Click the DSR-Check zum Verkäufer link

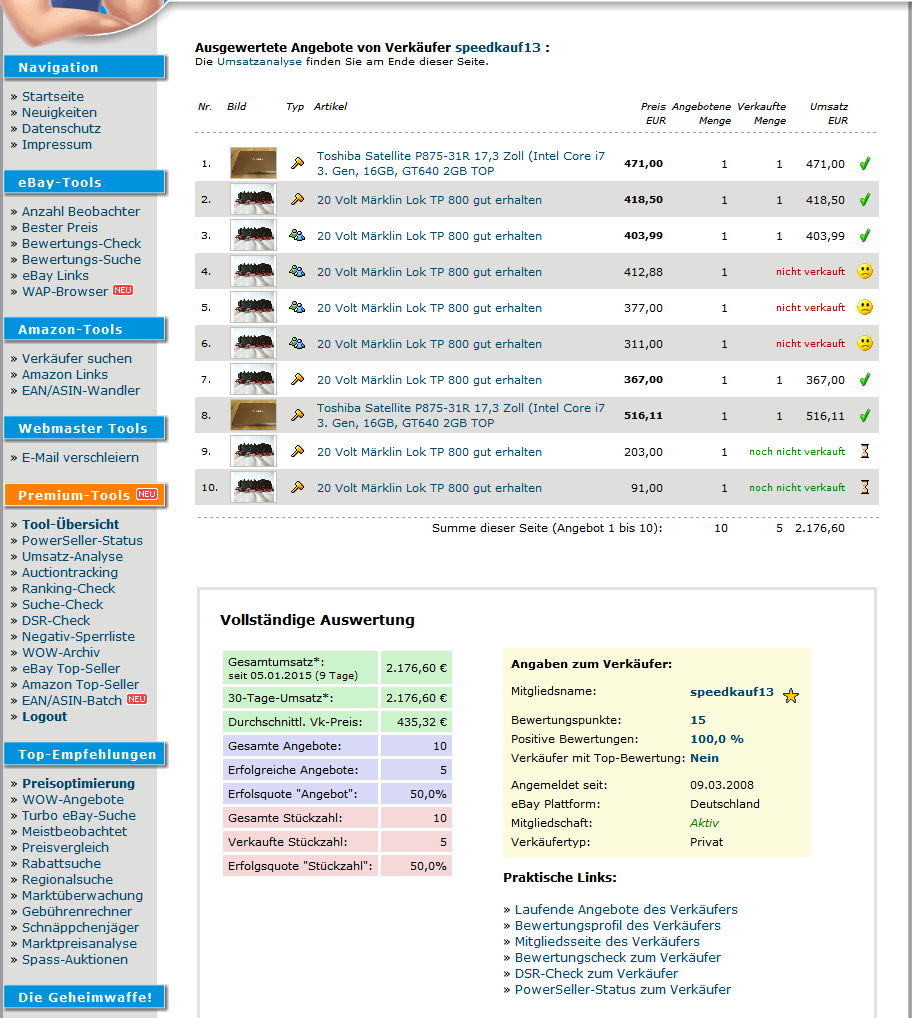pos(596,974)
